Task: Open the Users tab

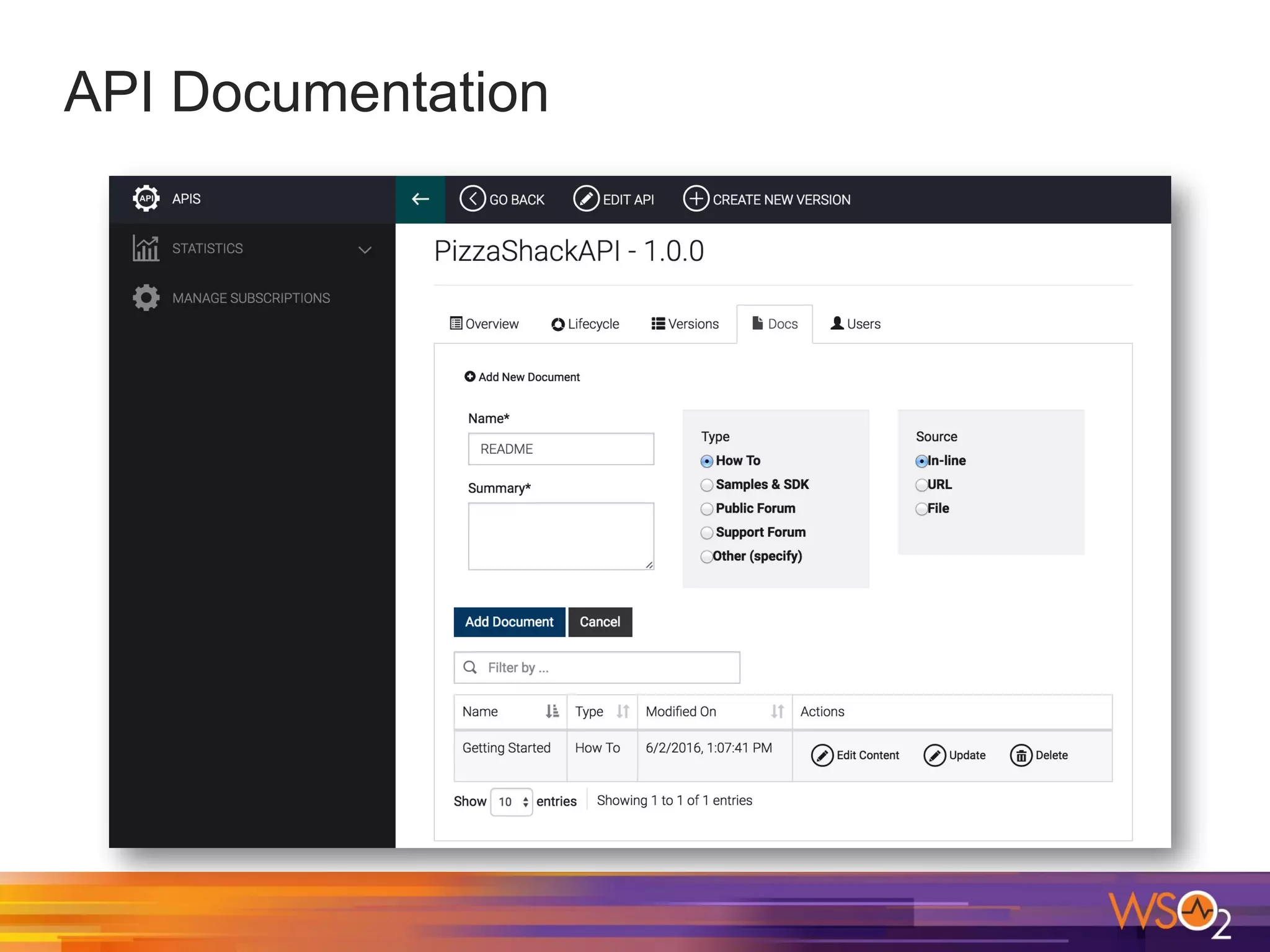Action: tap(856, 324)
